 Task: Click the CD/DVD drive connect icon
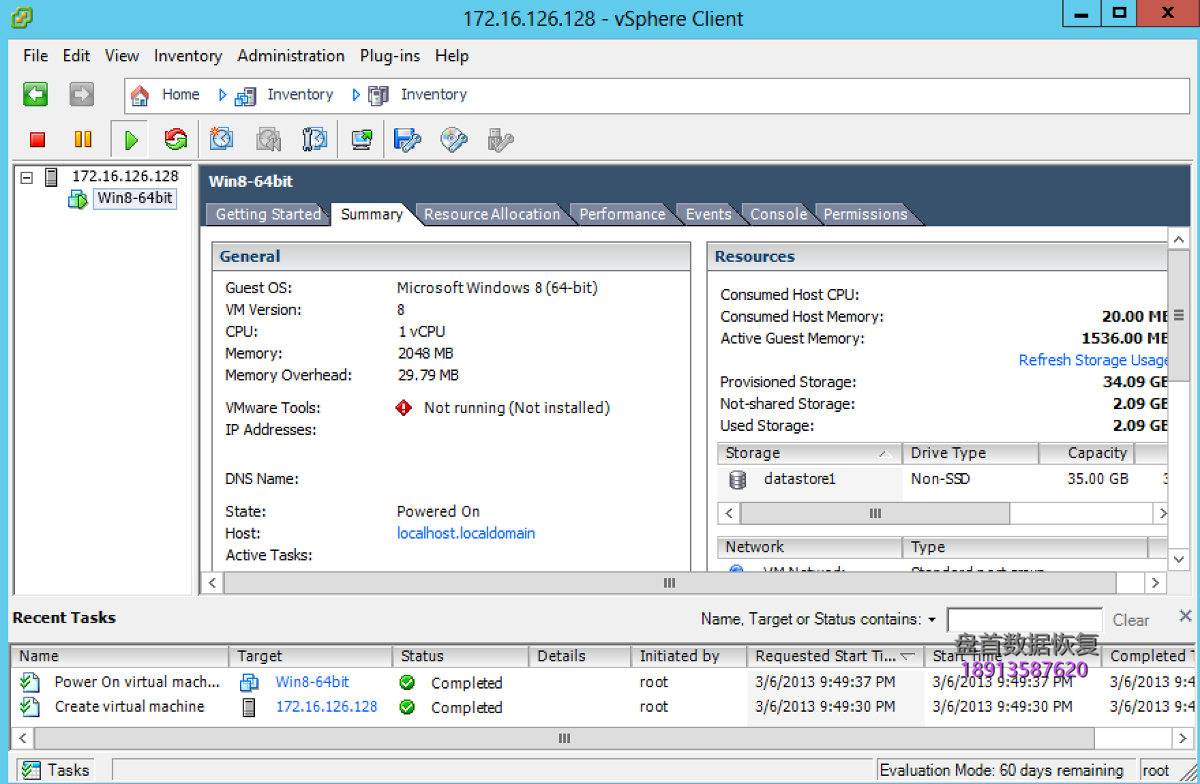tap(454, 140)
